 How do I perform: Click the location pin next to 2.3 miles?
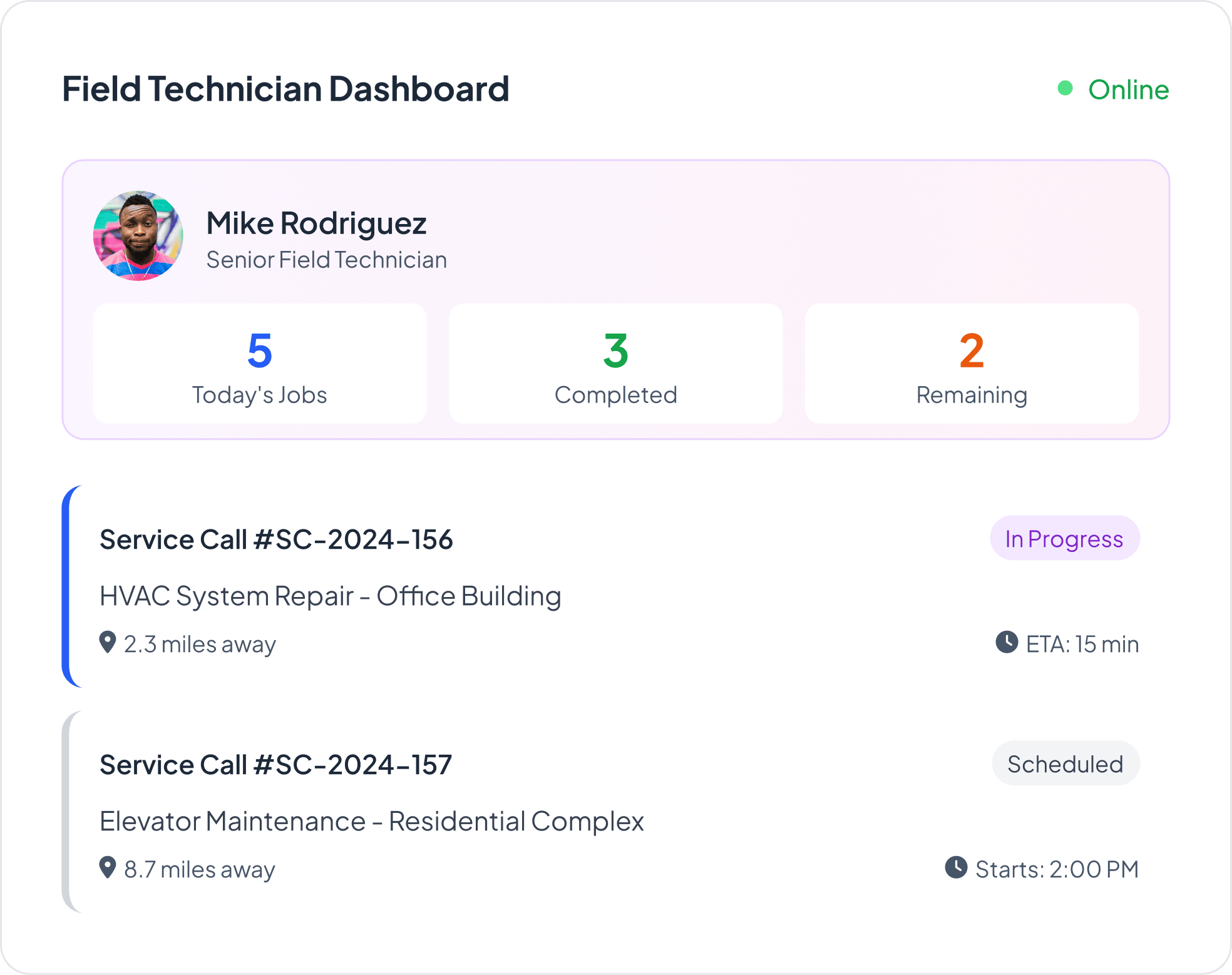point(108,642)
